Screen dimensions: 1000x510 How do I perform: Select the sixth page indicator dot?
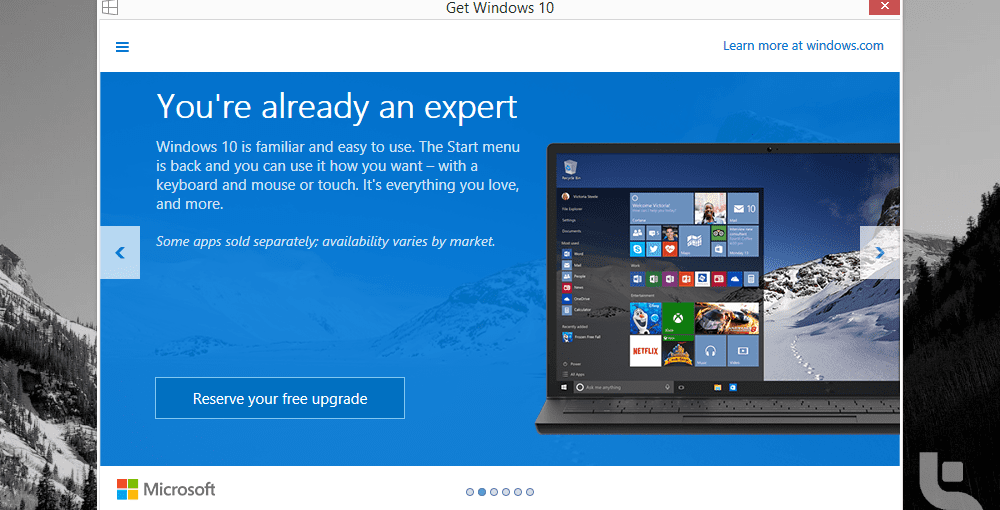click(x=530, y=492)
